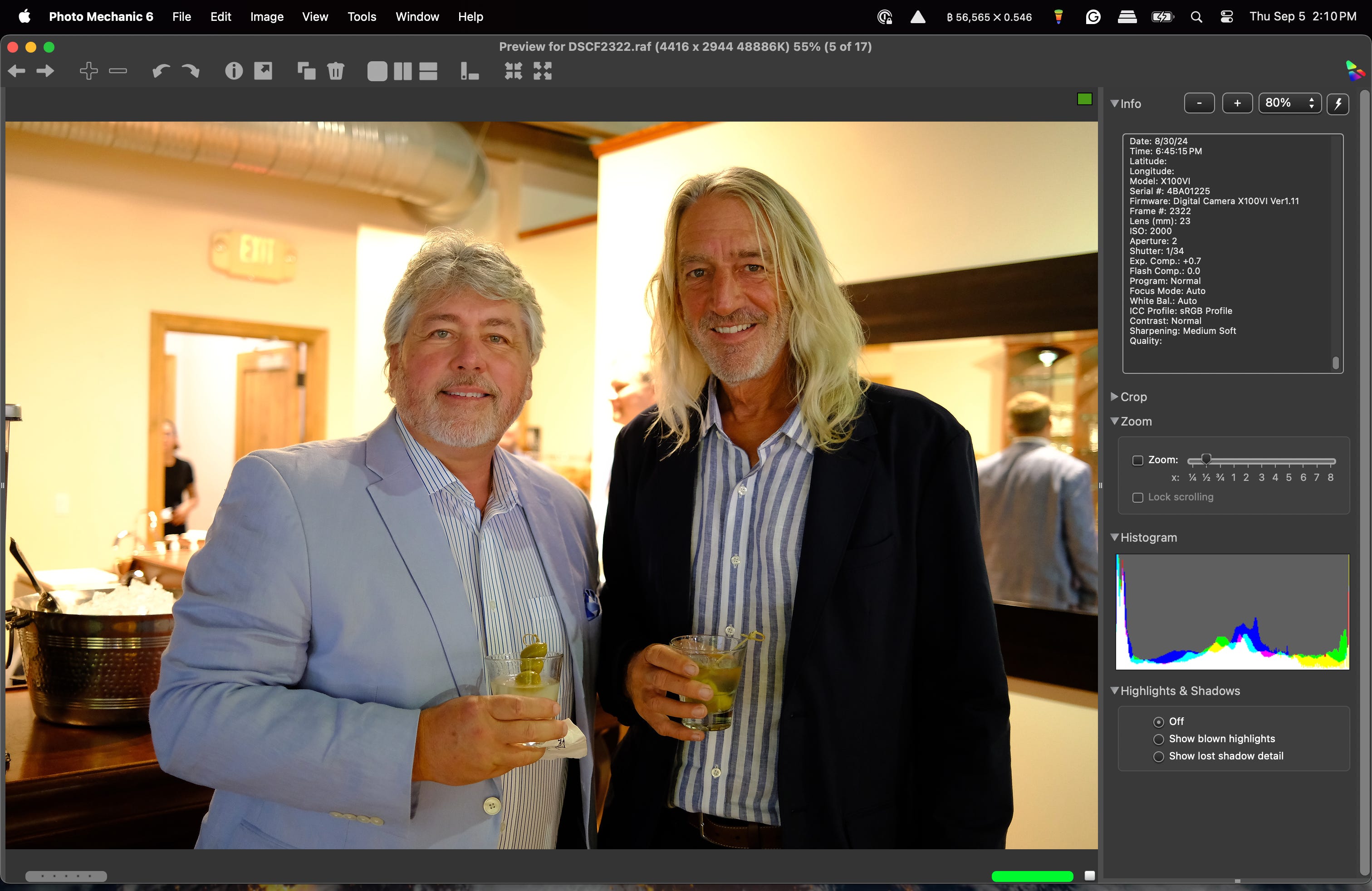Click the 'Model: X100VI' info line
This screenshot has height=891, width=1372.
coord(1159,181)
